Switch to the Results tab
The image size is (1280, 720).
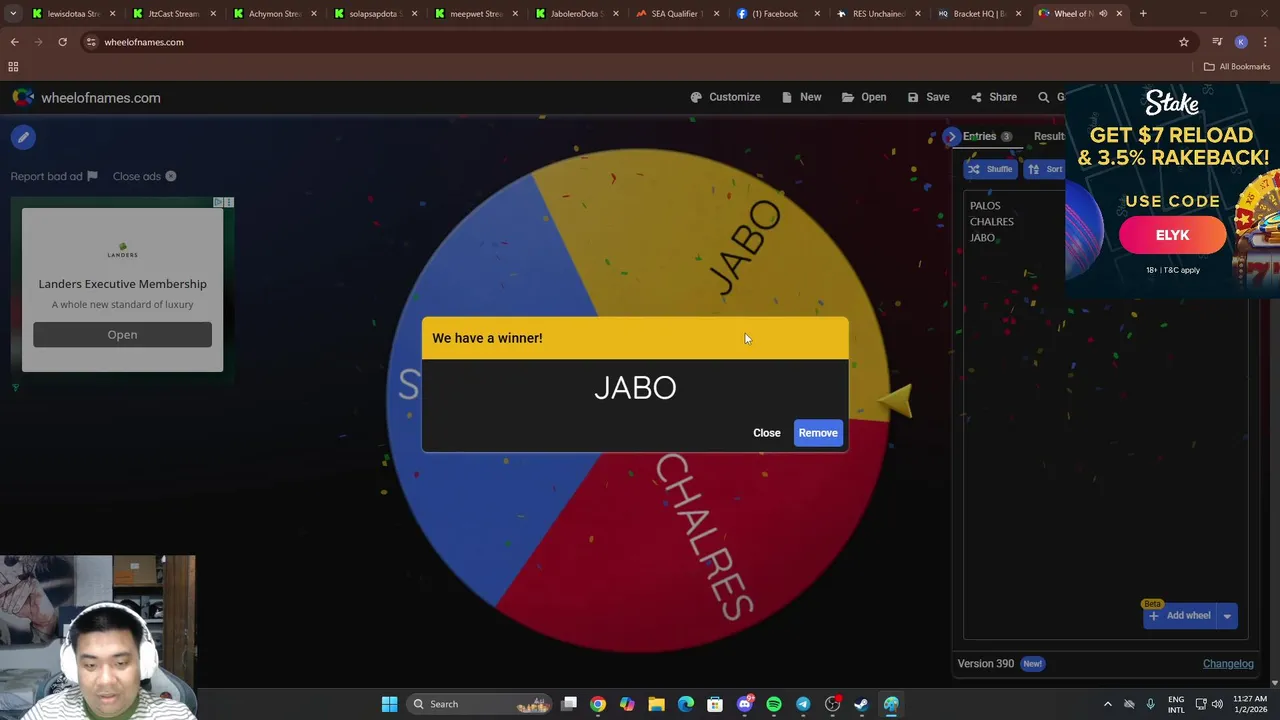(1049, 137)
